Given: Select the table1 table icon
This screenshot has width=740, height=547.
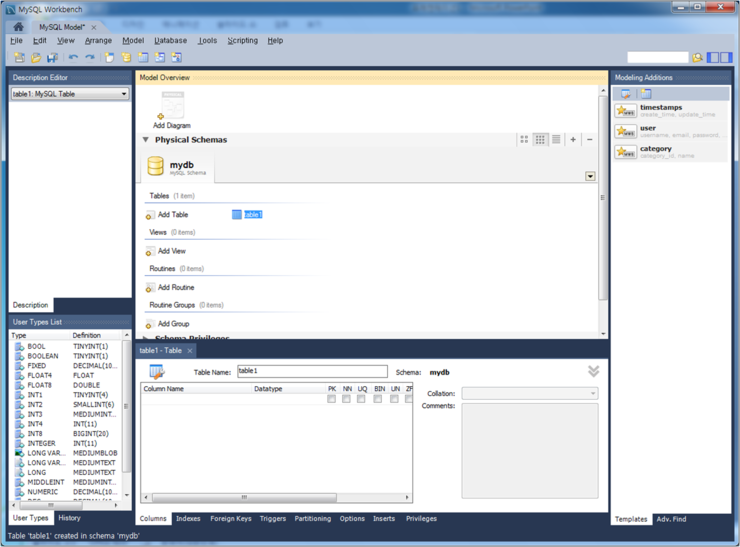Looking at the screenshot, I should coord(236,215).
